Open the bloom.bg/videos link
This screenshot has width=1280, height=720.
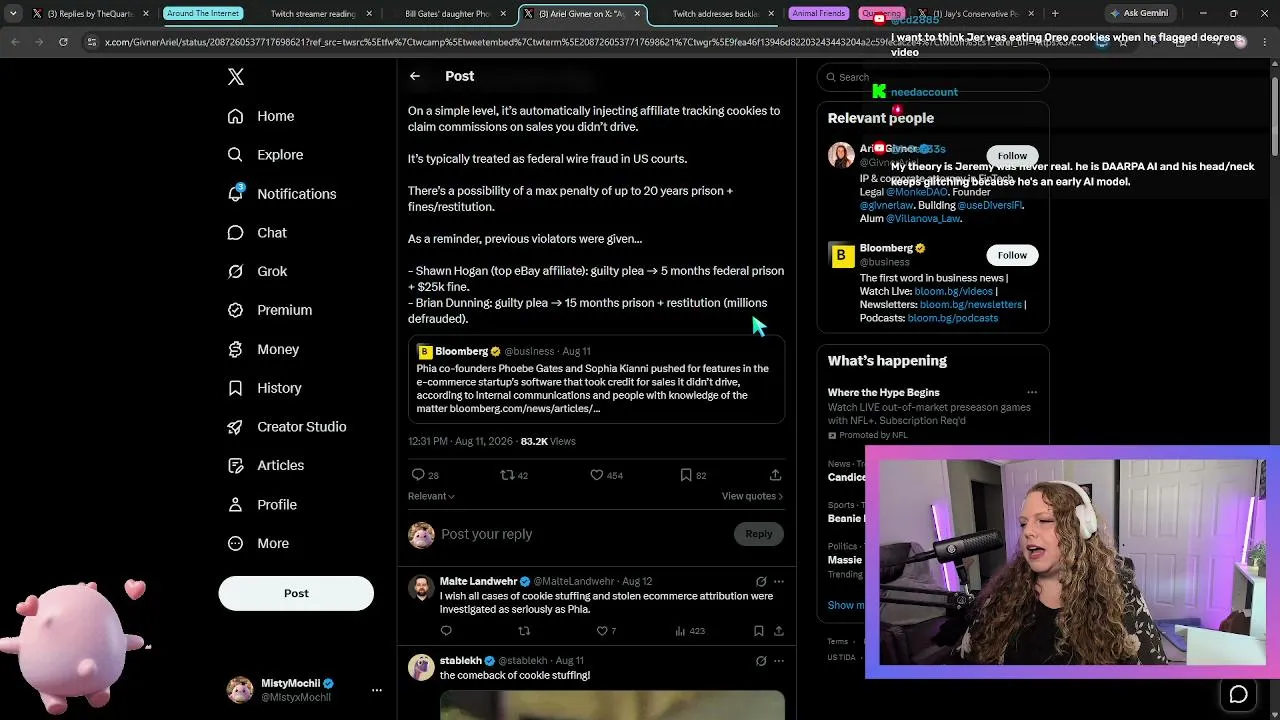[x=953, y=291]
